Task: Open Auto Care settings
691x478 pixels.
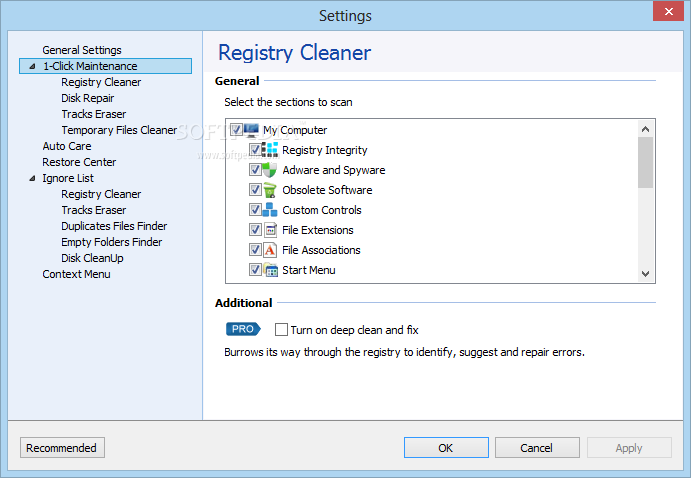Action: [67, 146]
